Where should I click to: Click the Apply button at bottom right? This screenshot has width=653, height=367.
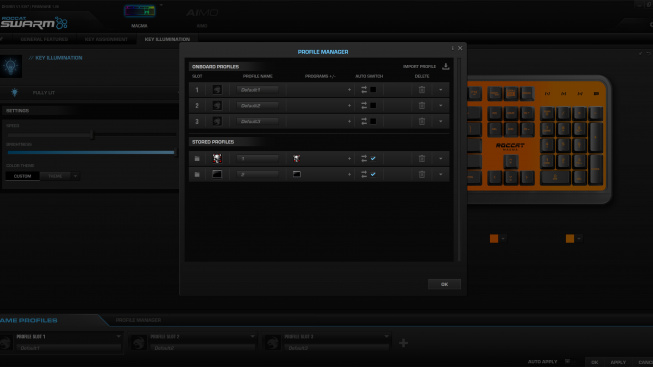[x=618, y=362]
